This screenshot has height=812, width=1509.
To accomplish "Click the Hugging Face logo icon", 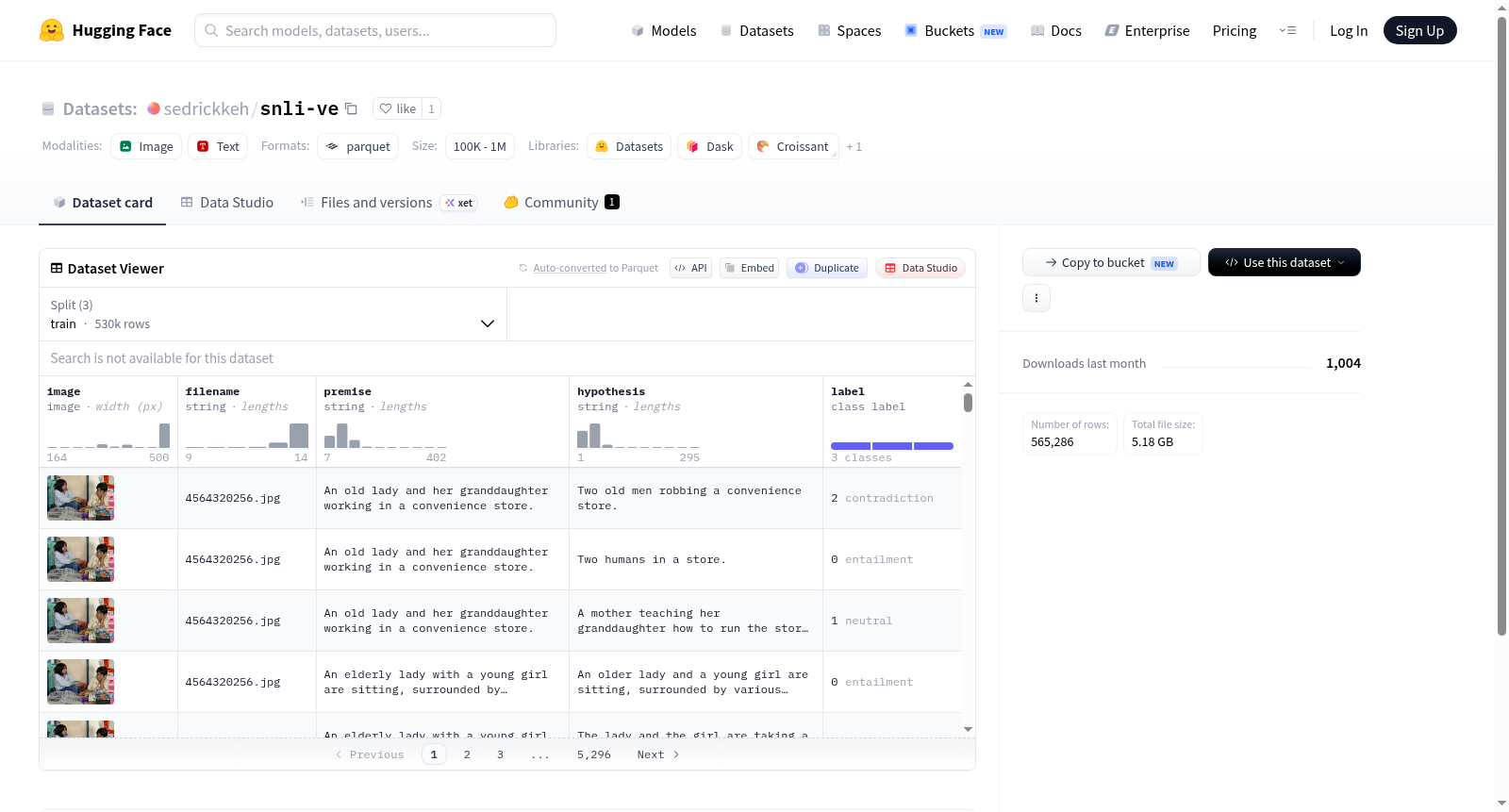I will 51,30.
